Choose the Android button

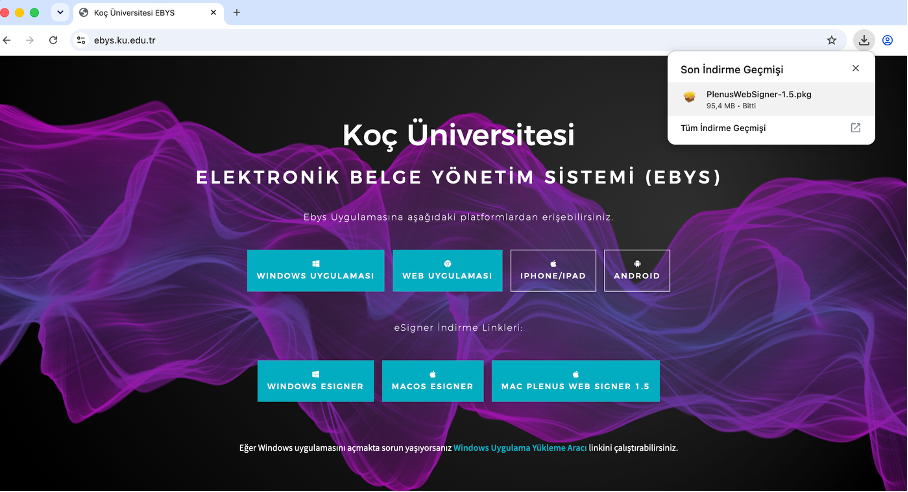[x=636, y=270]
